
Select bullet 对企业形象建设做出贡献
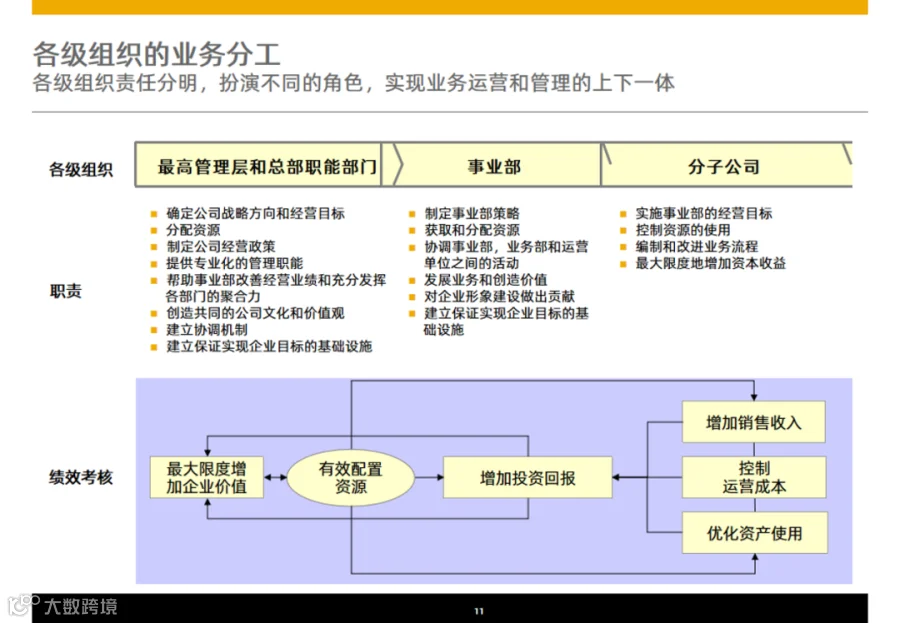[x=499, y=297]
